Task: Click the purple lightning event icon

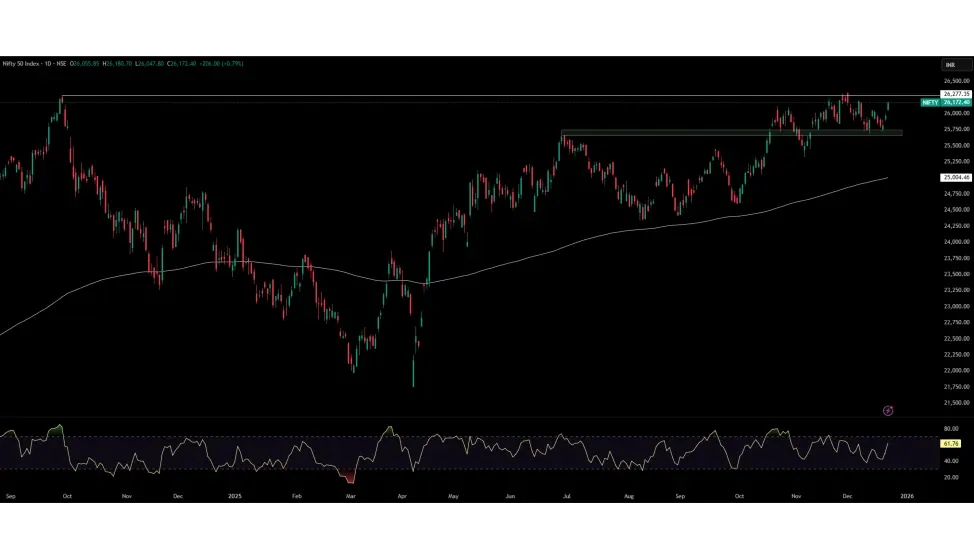Action: (888, 410)
